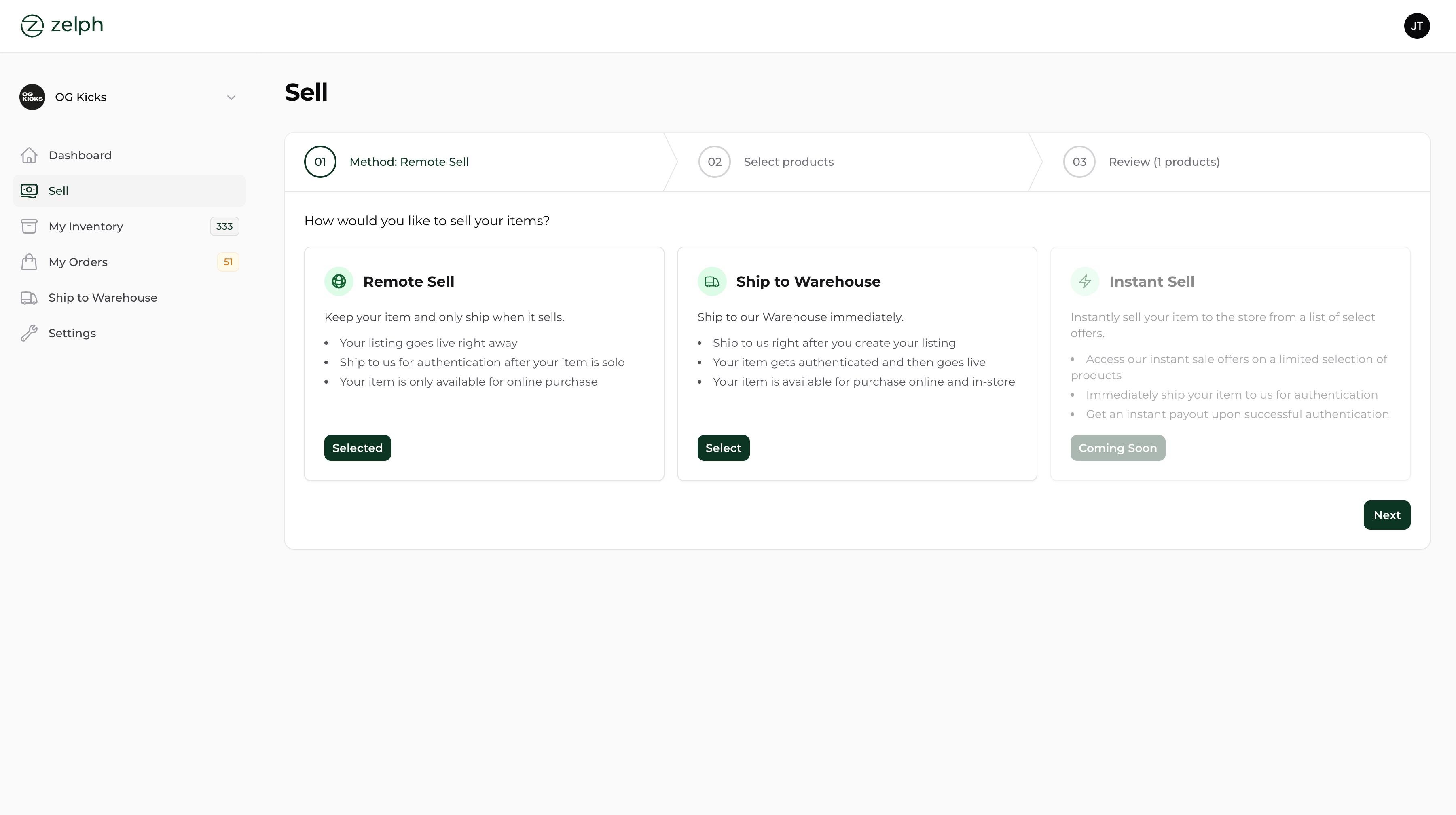
Task: Click the Ship to Warehouse truck icon in sidebar
Action: click(29, 298)
